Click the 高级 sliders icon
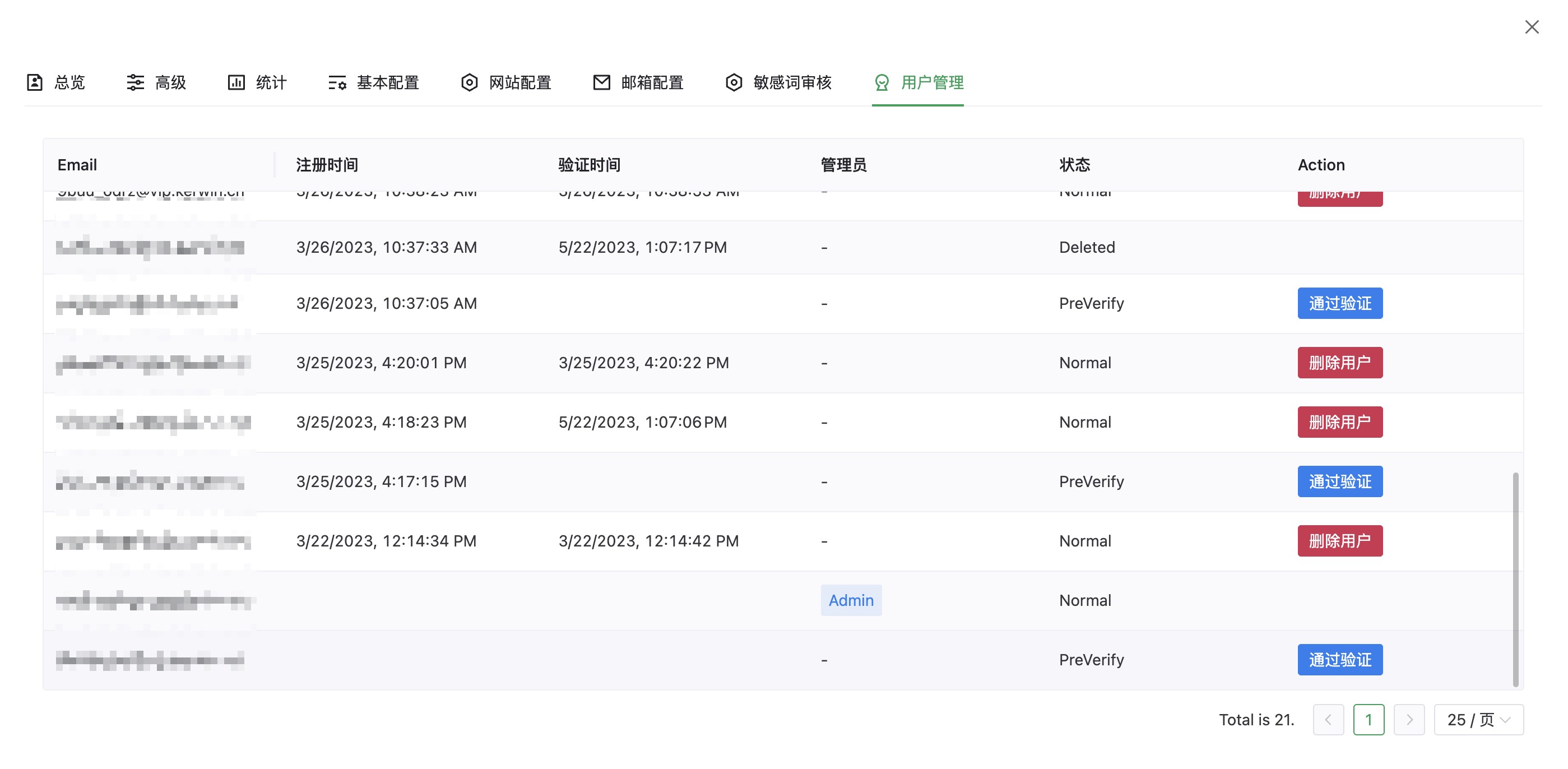 (135, 82)
